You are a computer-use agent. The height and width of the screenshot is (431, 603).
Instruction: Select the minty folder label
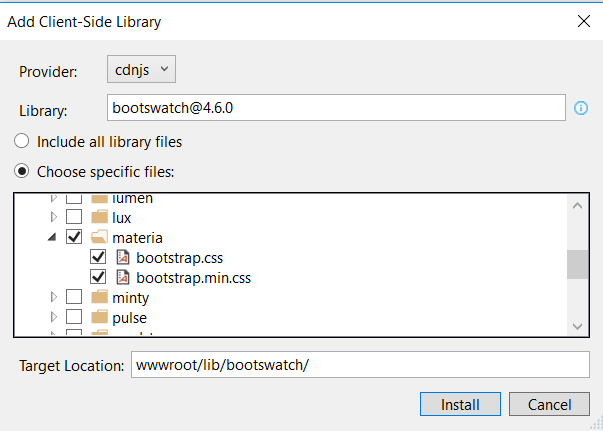coord(130,298)
